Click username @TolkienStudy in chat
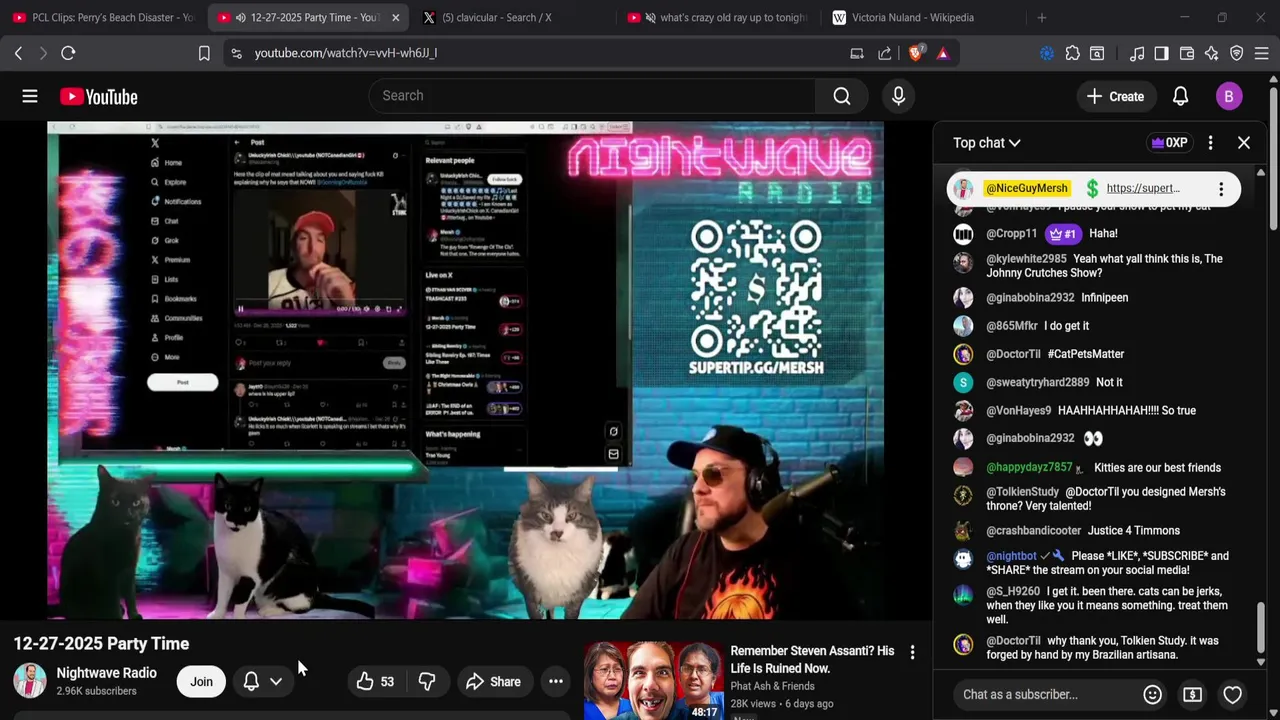This screenshot has height=720, width=1280. tap(1022, 492)
